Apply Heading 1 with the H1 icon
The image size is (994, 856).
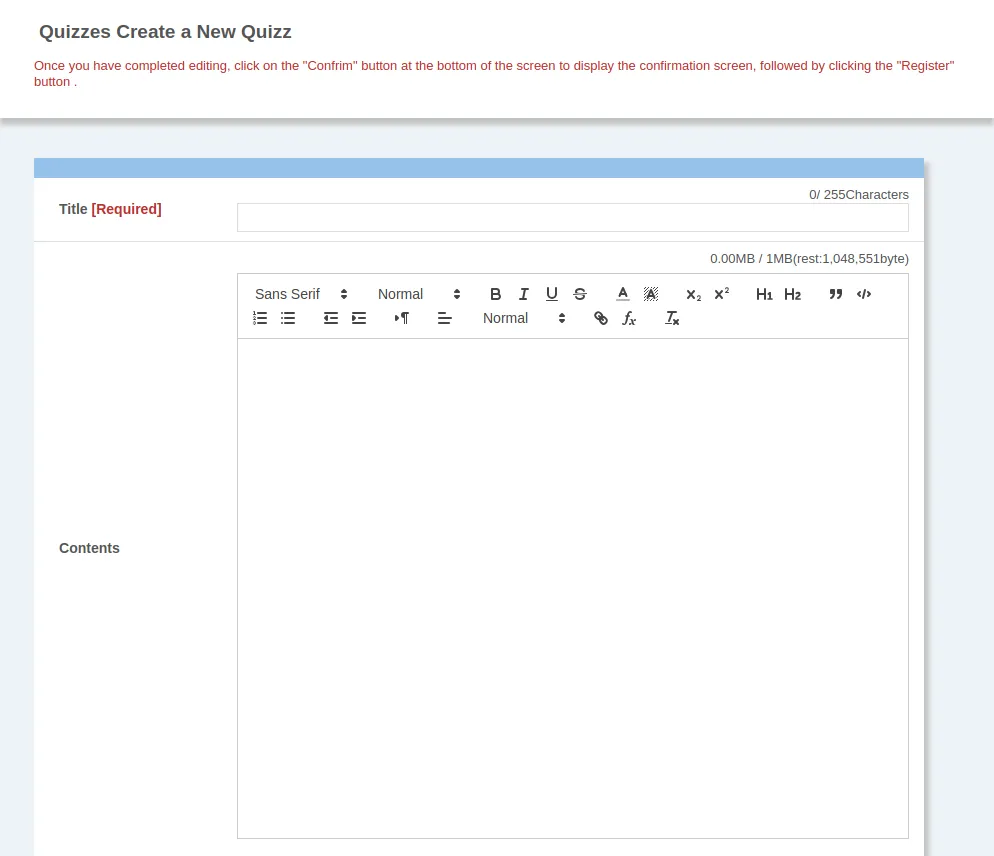click(x=764, y=294)
